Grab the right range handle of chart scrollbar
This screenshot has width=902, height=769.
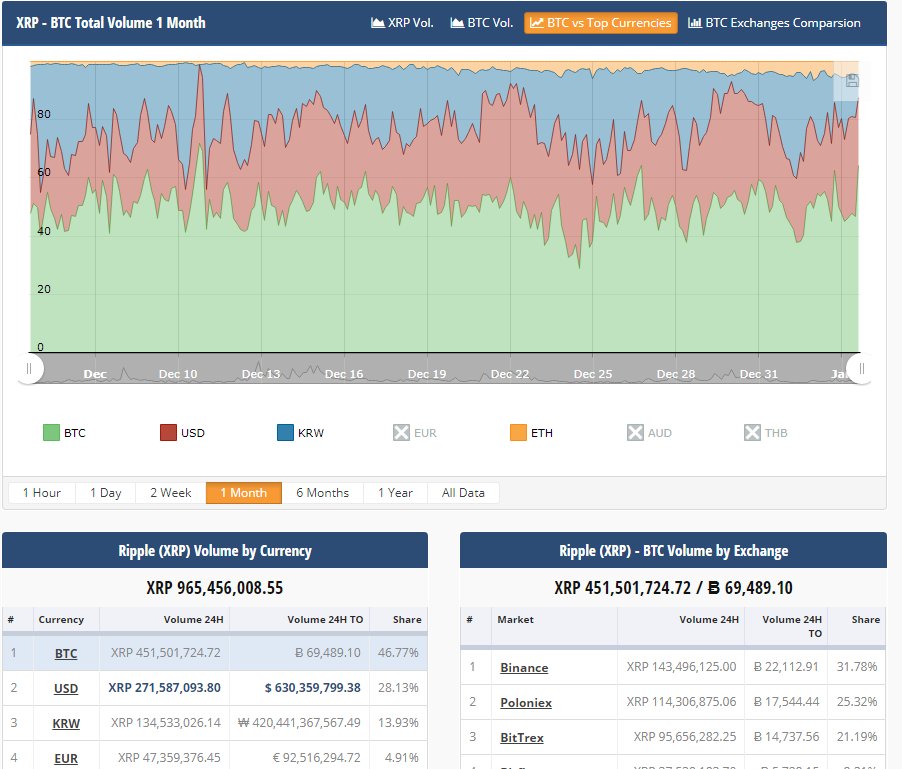click(x=861, y=369)
